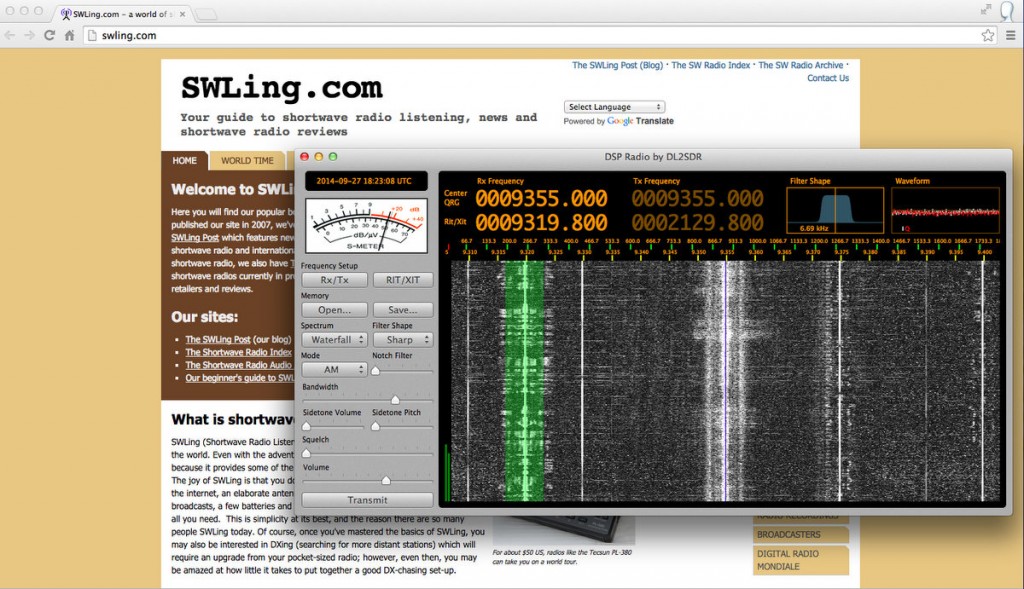Click the Squelch slider handle

tap(306, 453)
